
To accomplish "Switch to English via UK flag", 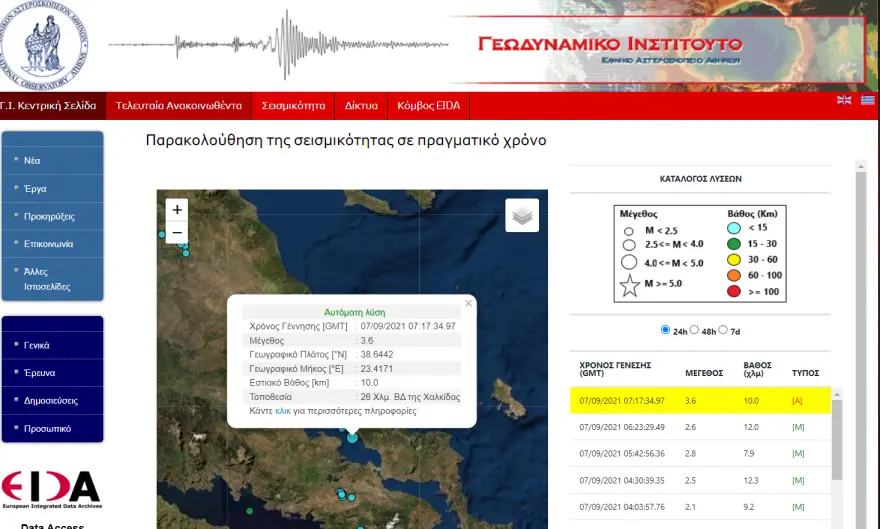I will (x=844, y=100).
